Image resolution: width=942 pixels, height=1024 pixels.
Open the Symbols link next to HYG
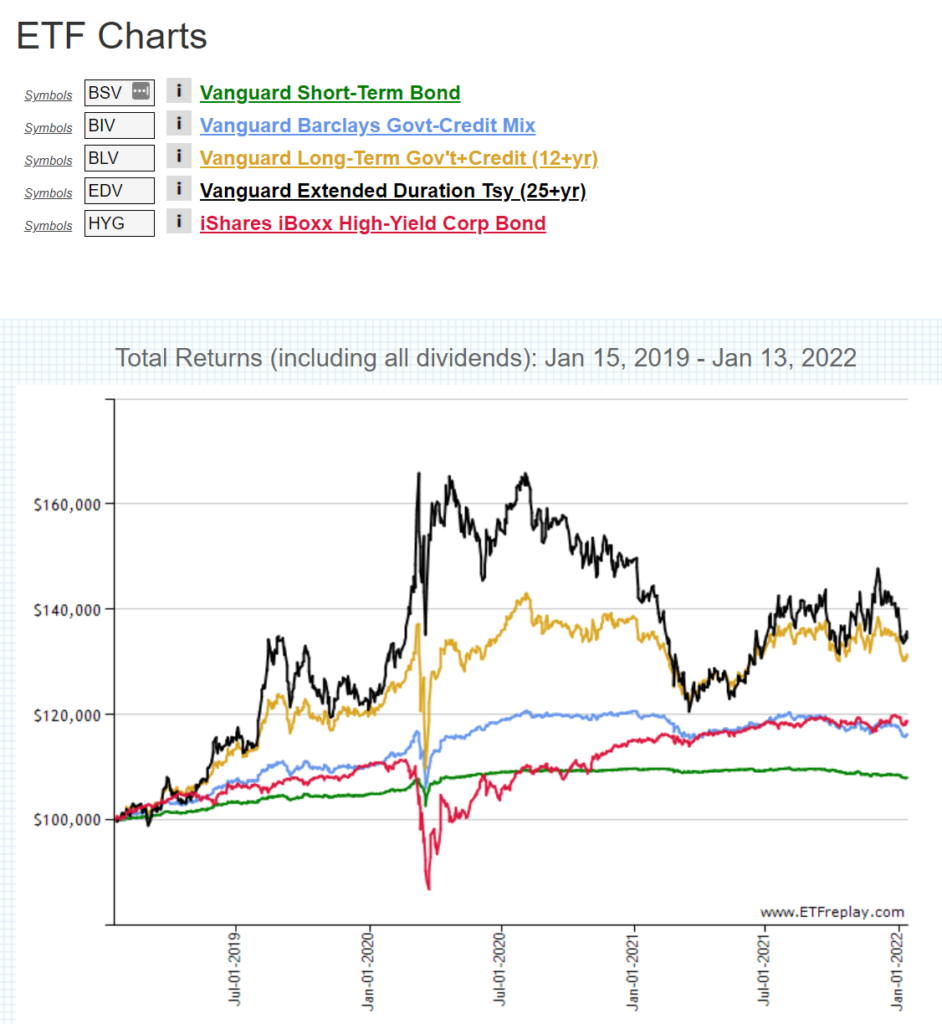coord(48,226)
